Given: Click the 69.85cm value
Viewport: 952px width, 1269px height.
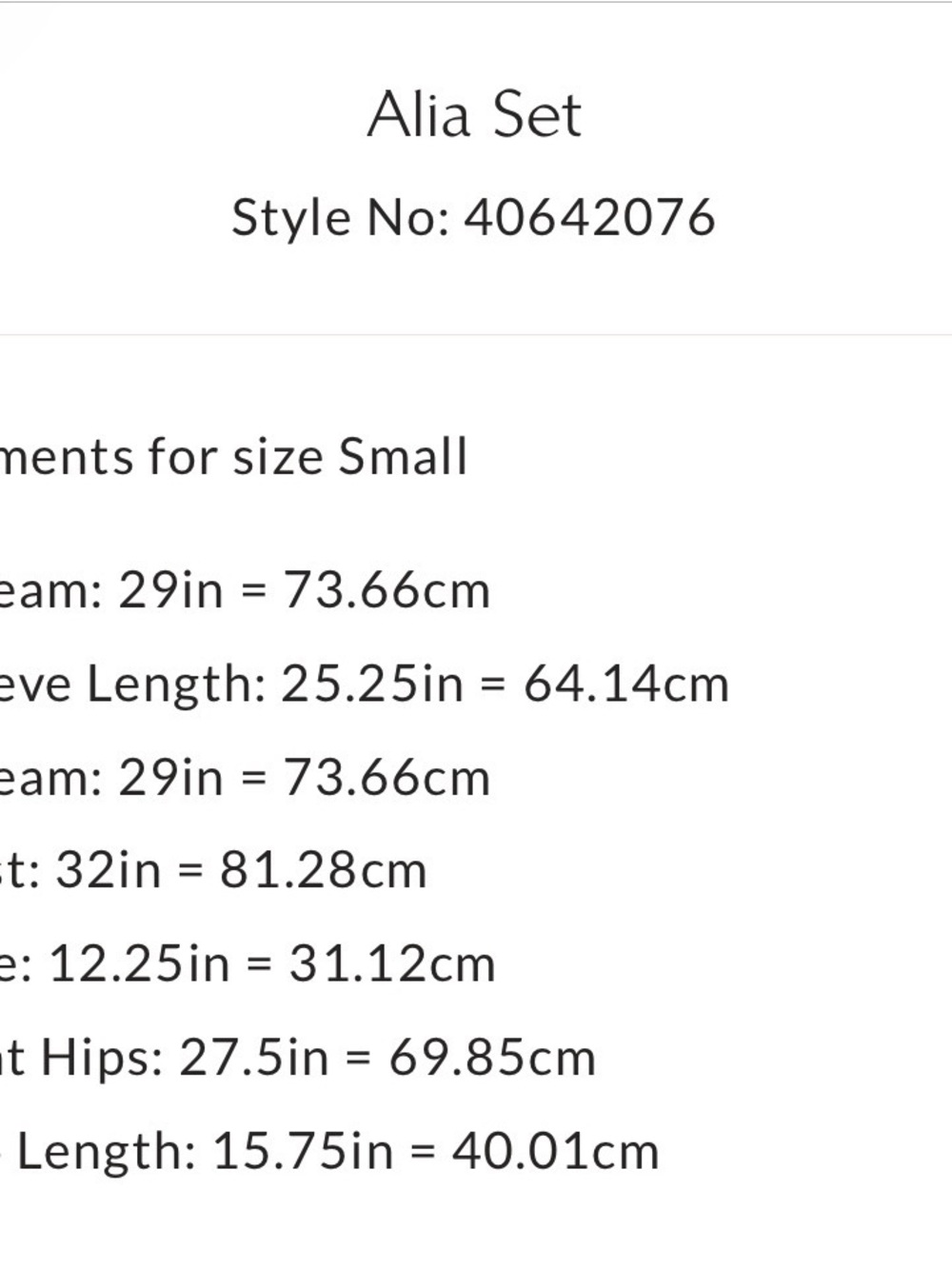Looking at the screenshot, I should click(x=492, y=1057).
